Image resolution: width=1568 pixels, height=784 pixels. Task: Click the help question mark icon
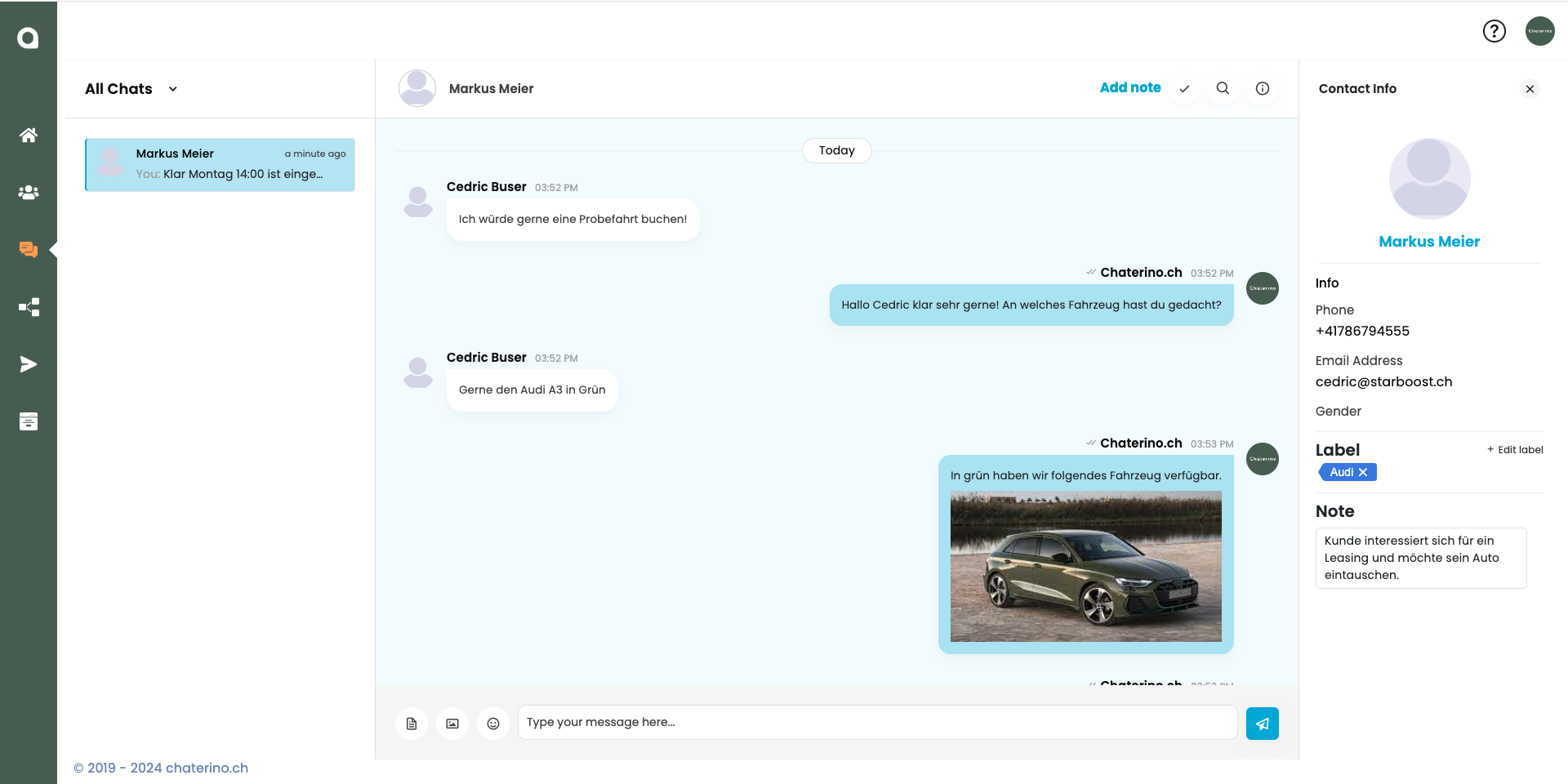click(x=1494, y=31)
